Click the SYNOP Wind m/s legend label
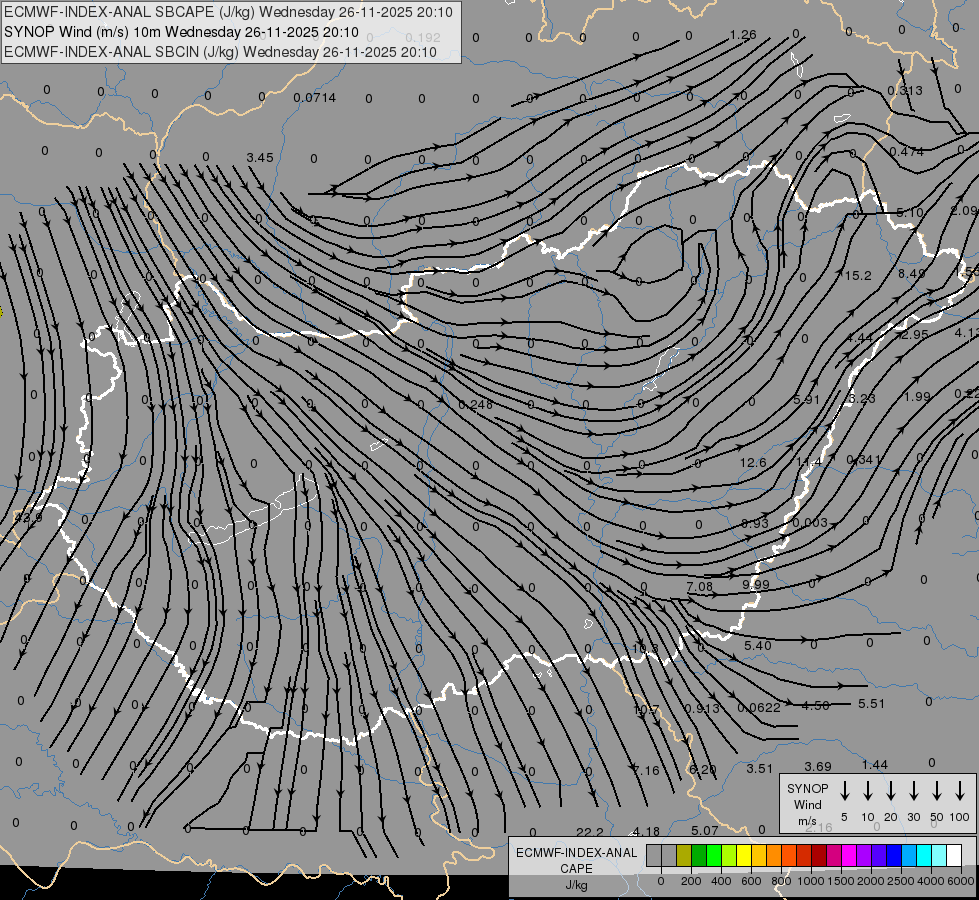 coord(807,804)
